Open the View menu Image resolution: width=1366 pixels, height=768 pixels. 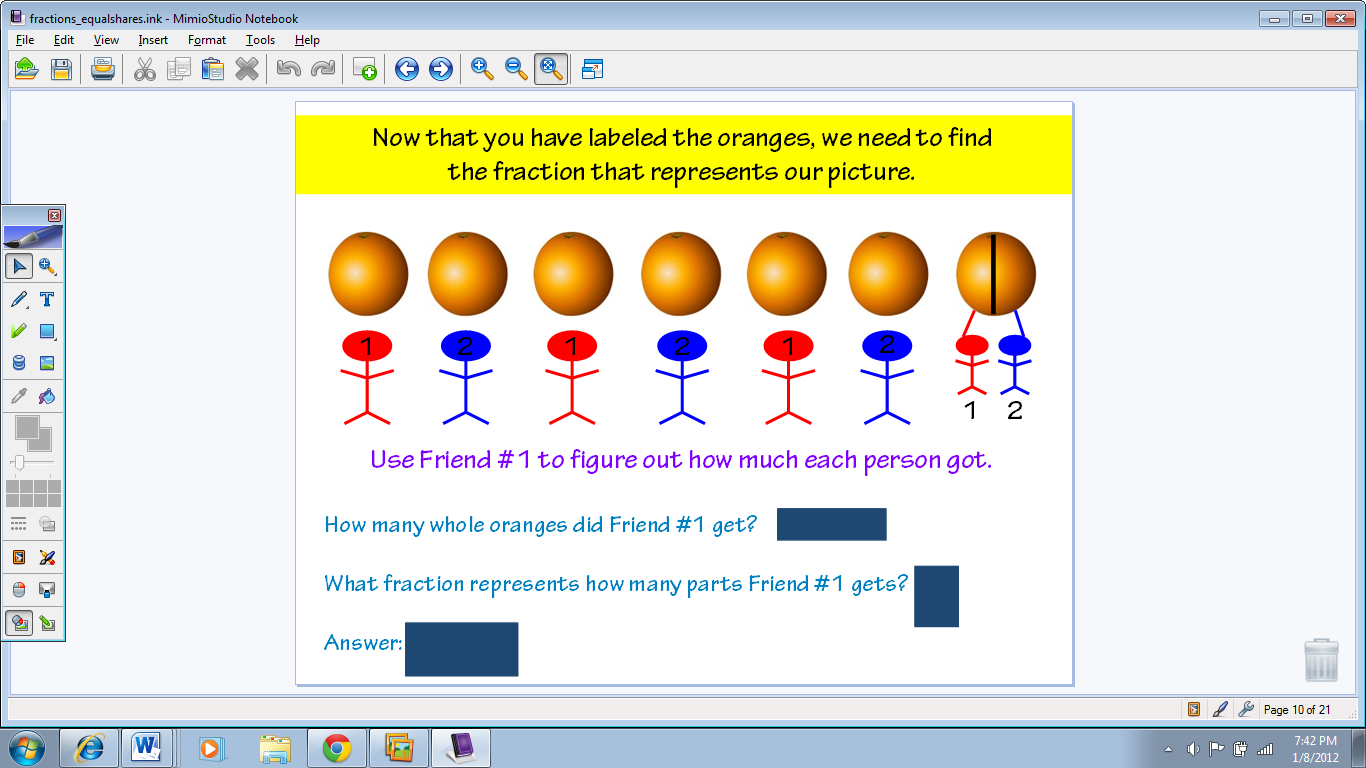pyautogui.click(x=106, y=40)
